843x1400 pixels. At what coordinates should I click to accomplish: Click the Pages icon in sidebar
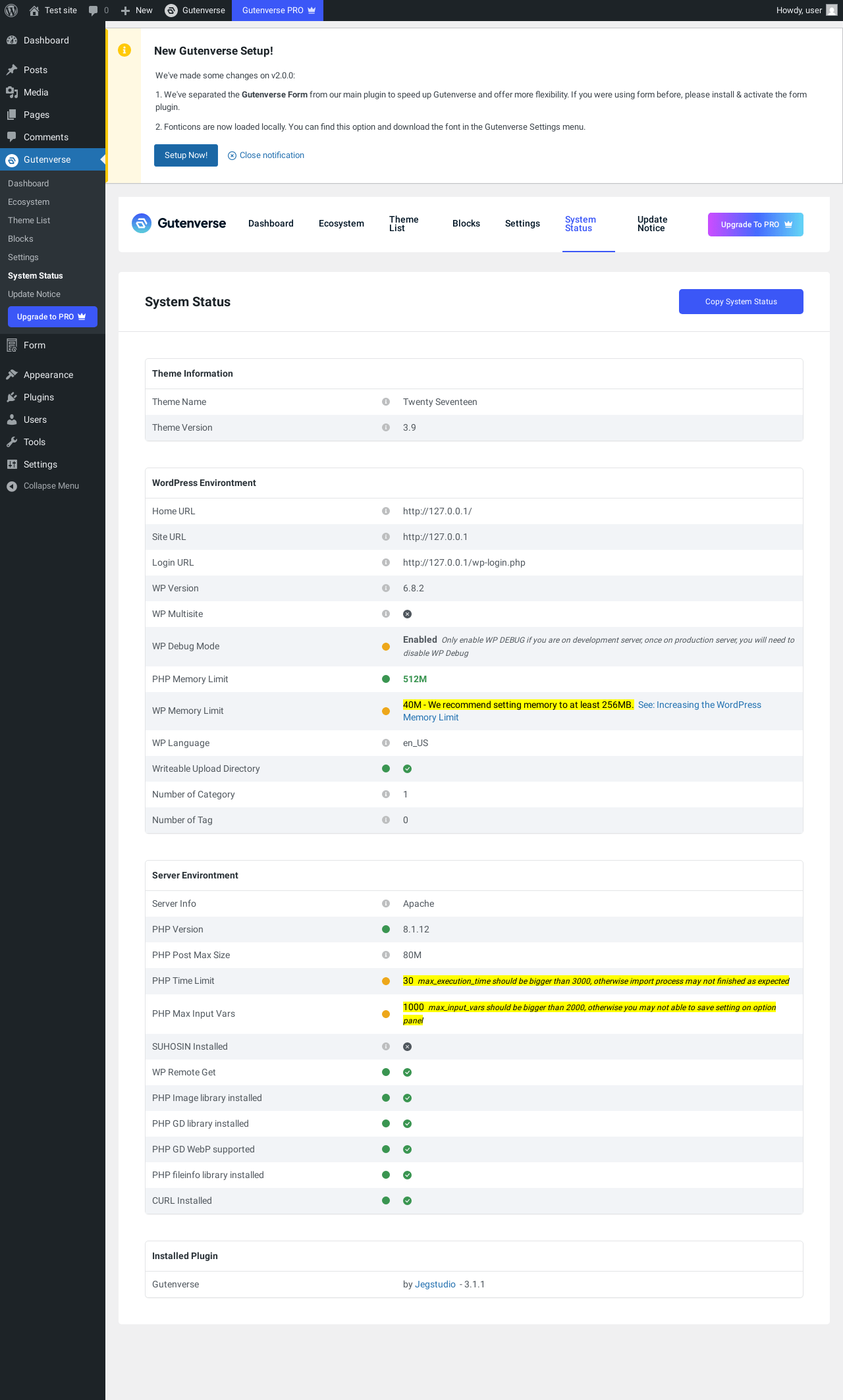point(12,115)
